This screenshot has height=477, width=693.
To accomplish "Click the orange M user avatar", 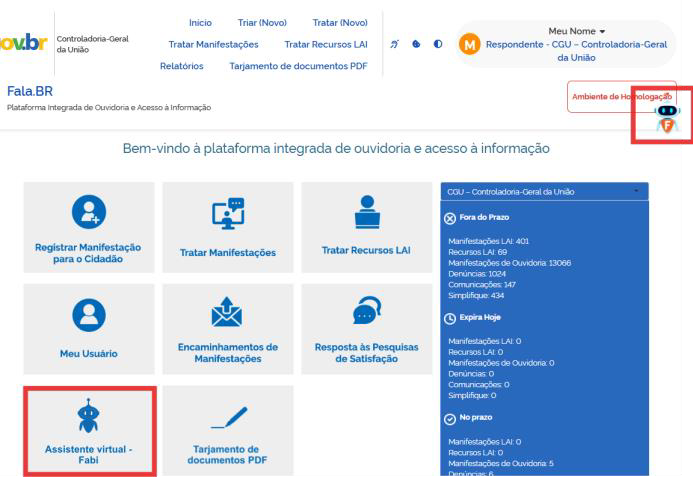I will point(469,44).
